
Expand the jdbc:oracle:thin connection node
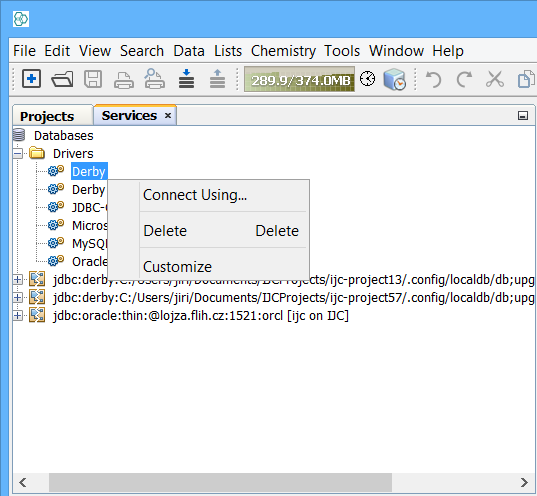(x=18, y=315)
